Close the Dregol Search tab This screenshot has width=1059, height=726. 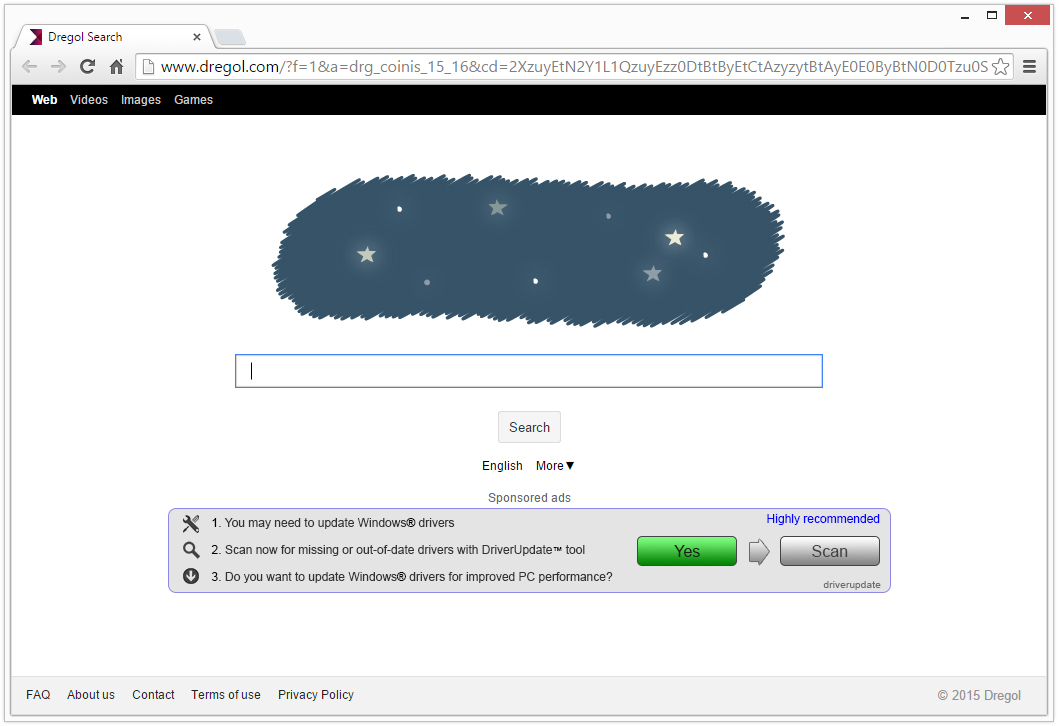(x=197, y=37)
